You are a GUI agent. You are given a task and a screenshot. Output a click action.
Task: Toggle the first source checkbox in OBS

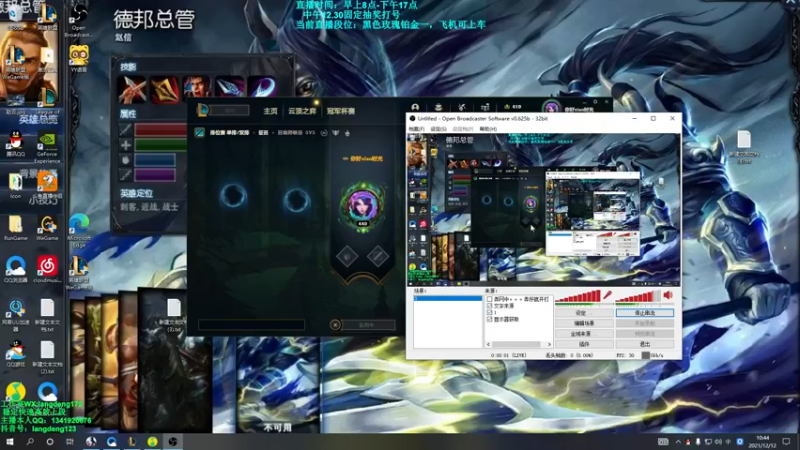pyautogui.click(x=489, y=299)
